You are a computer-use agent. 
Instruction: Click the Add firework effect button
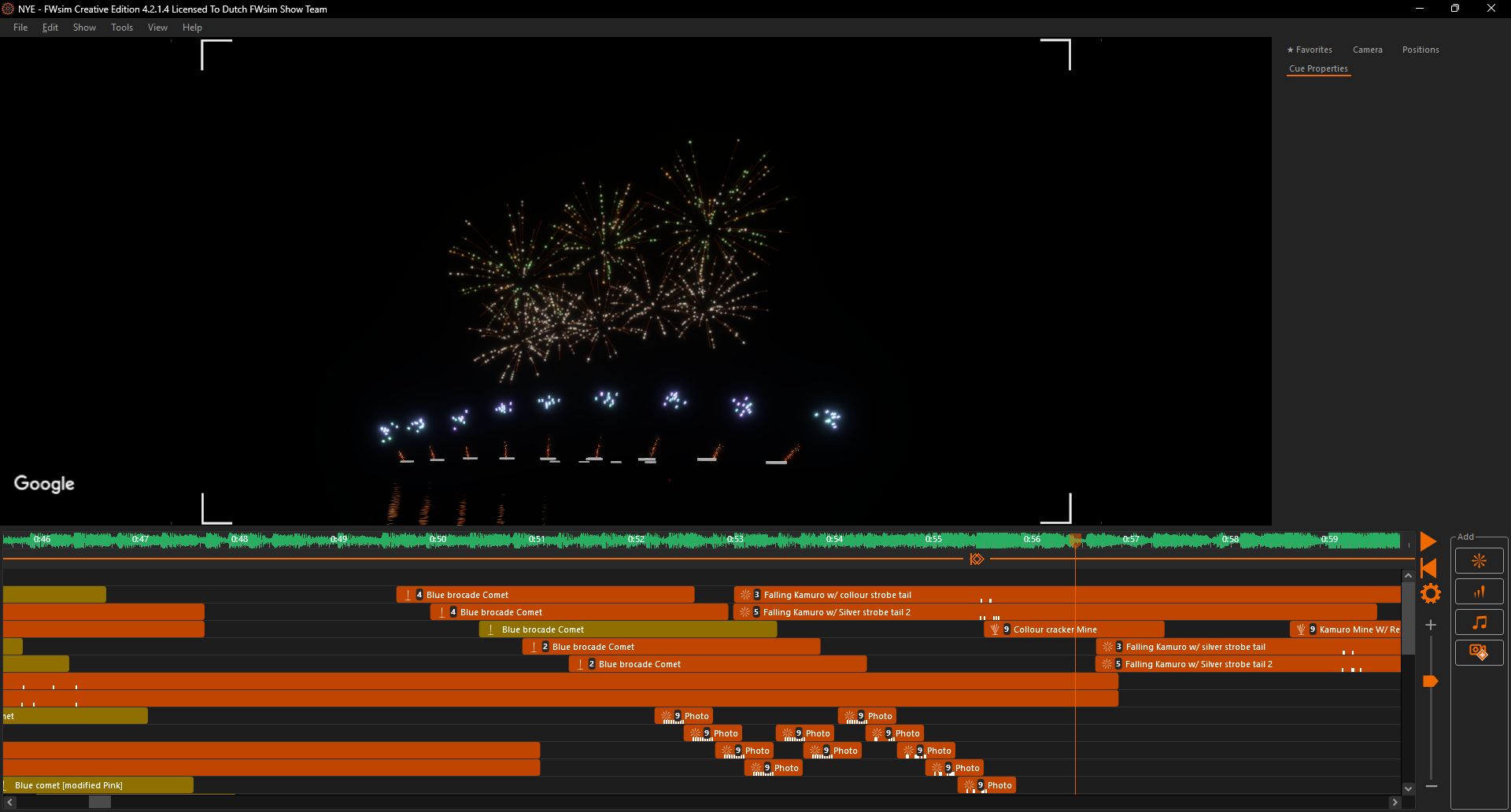pos(1479,561)
